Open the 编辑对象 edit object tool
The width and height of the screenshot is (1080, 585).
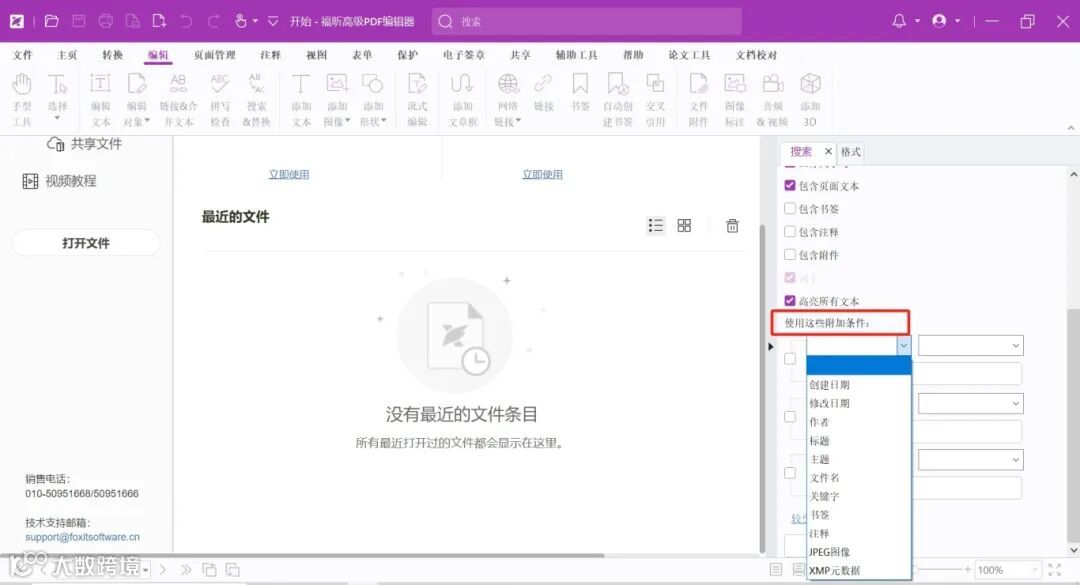(x=136, y=100)
